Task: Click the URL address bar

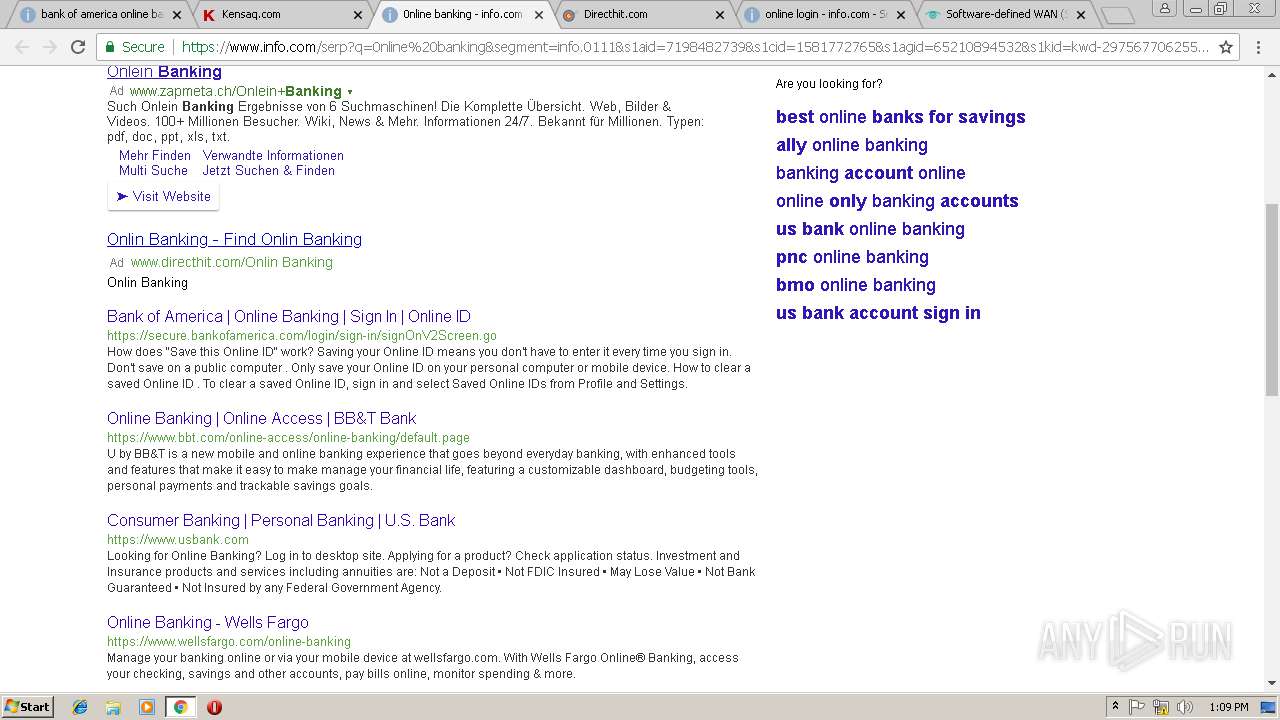Action: 695,47
